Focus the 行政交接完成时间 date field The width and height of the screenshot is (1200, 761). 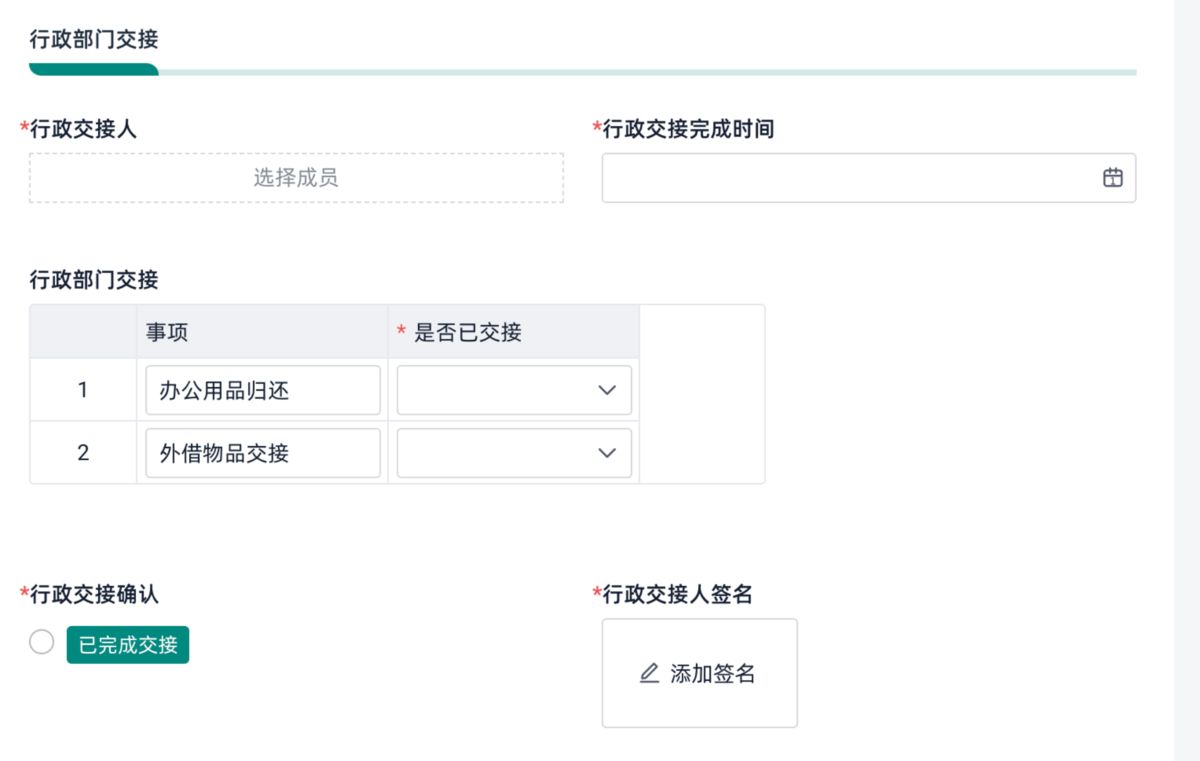pyautogui.click(x=850, y=178)
